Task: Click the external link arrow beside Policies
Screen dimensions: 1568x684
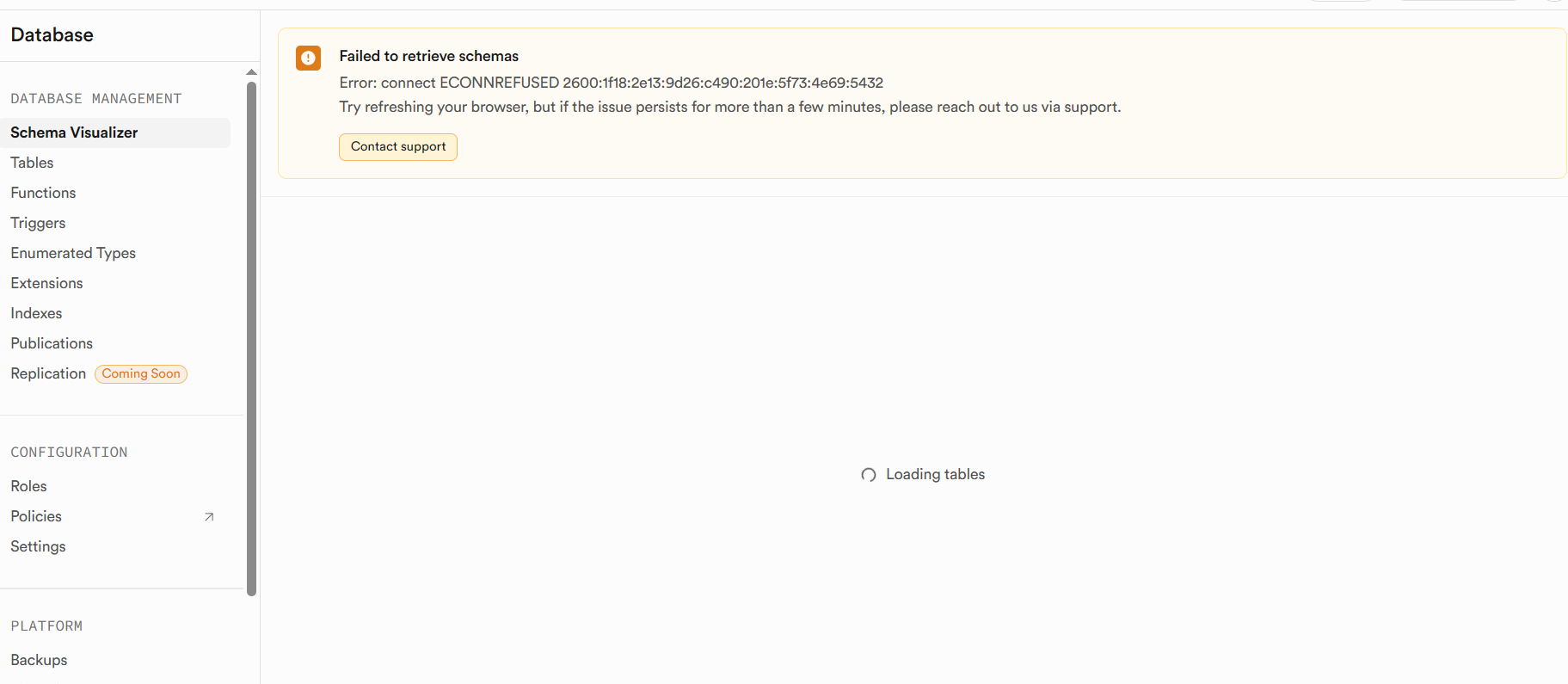Action: pyautogui.click(x=209, y=517)
